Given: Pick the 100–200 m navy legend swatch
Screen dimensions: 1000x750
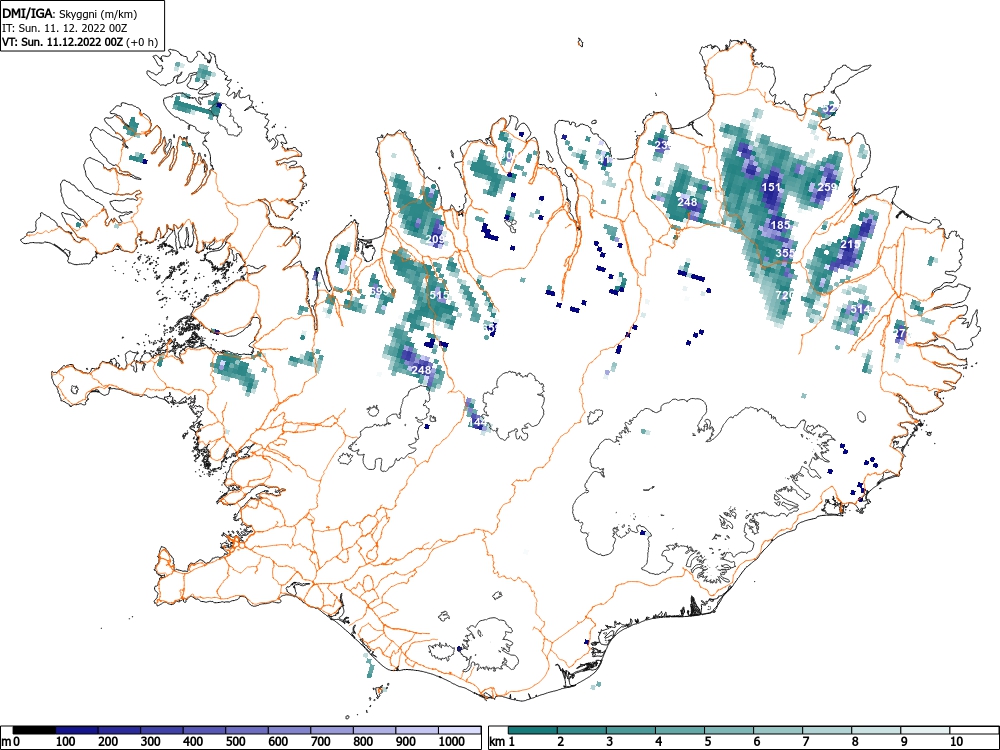Looking at the screenshot, I should (77, 730).
